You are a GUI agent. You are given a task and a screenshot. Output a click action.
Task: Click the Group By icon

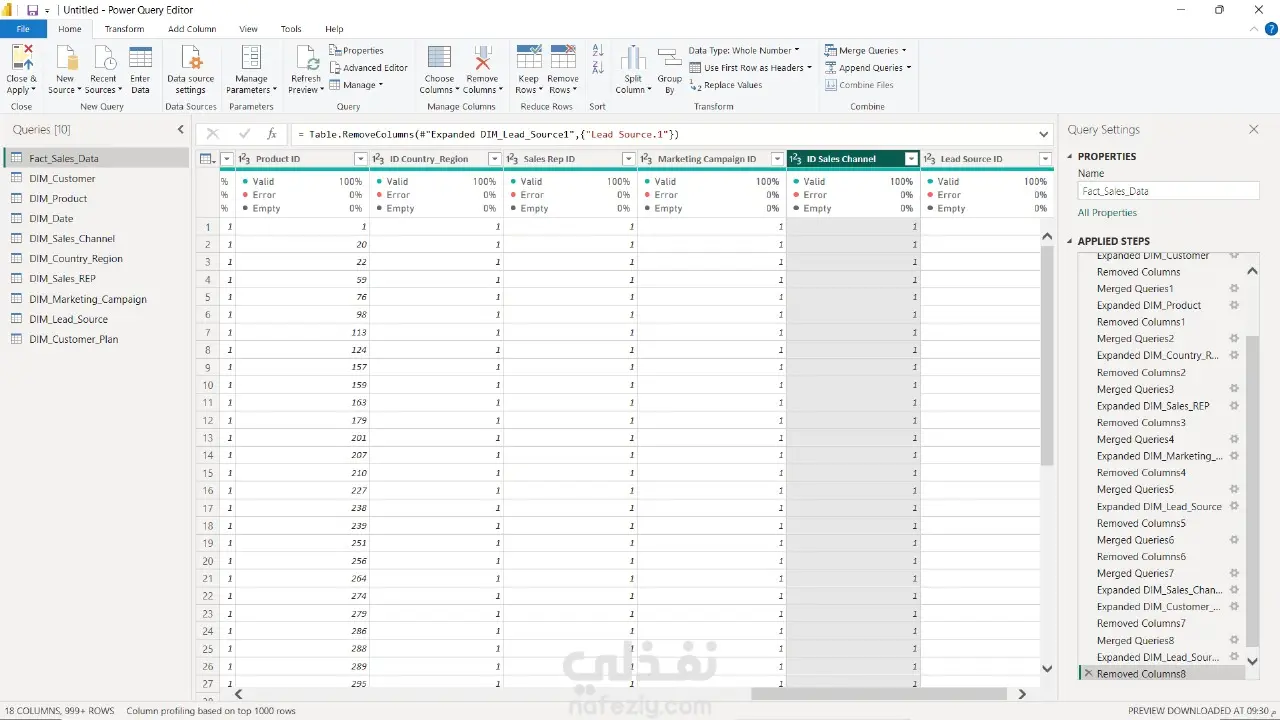pos(670,58)
